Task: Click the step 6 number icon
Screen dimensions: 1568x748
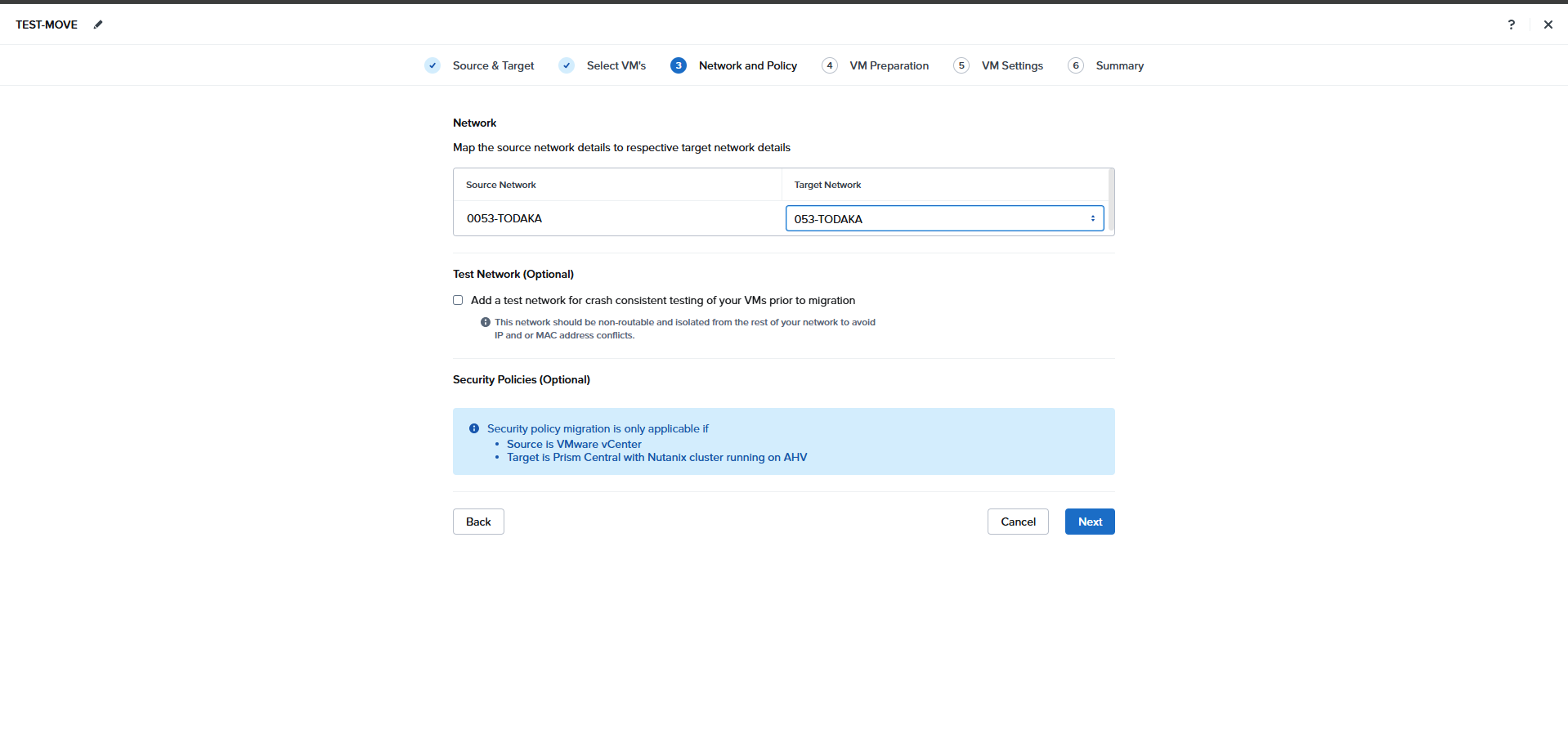Action: click(x=1076, y=65)
